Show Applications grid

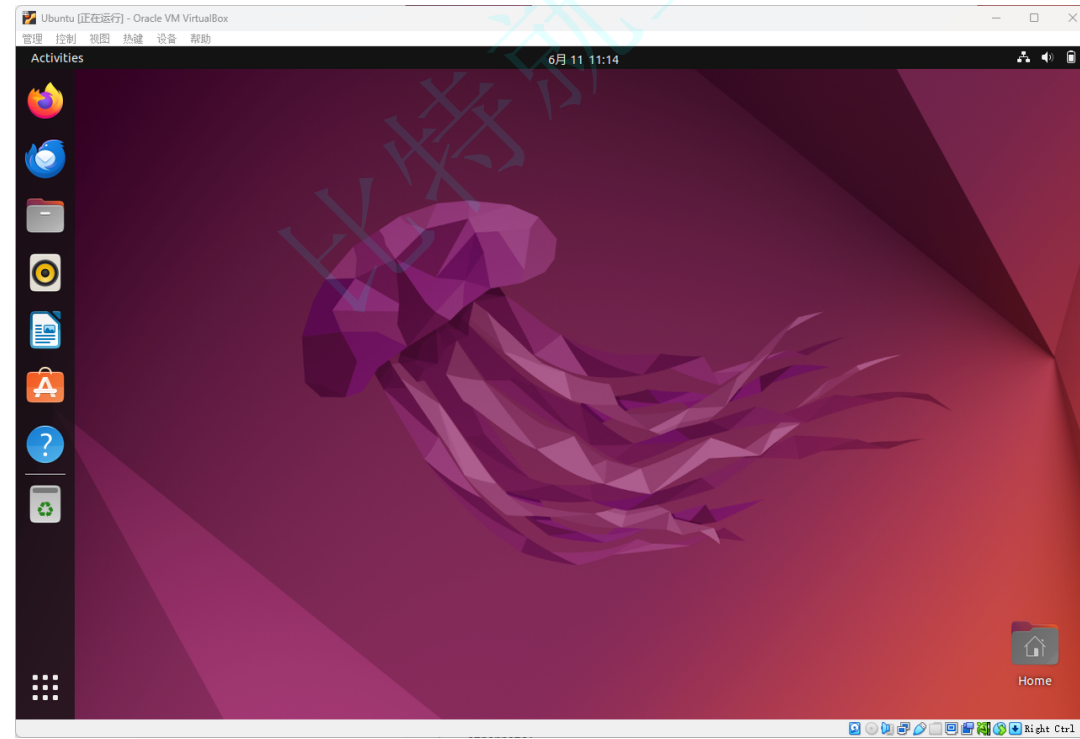[45, 687]
